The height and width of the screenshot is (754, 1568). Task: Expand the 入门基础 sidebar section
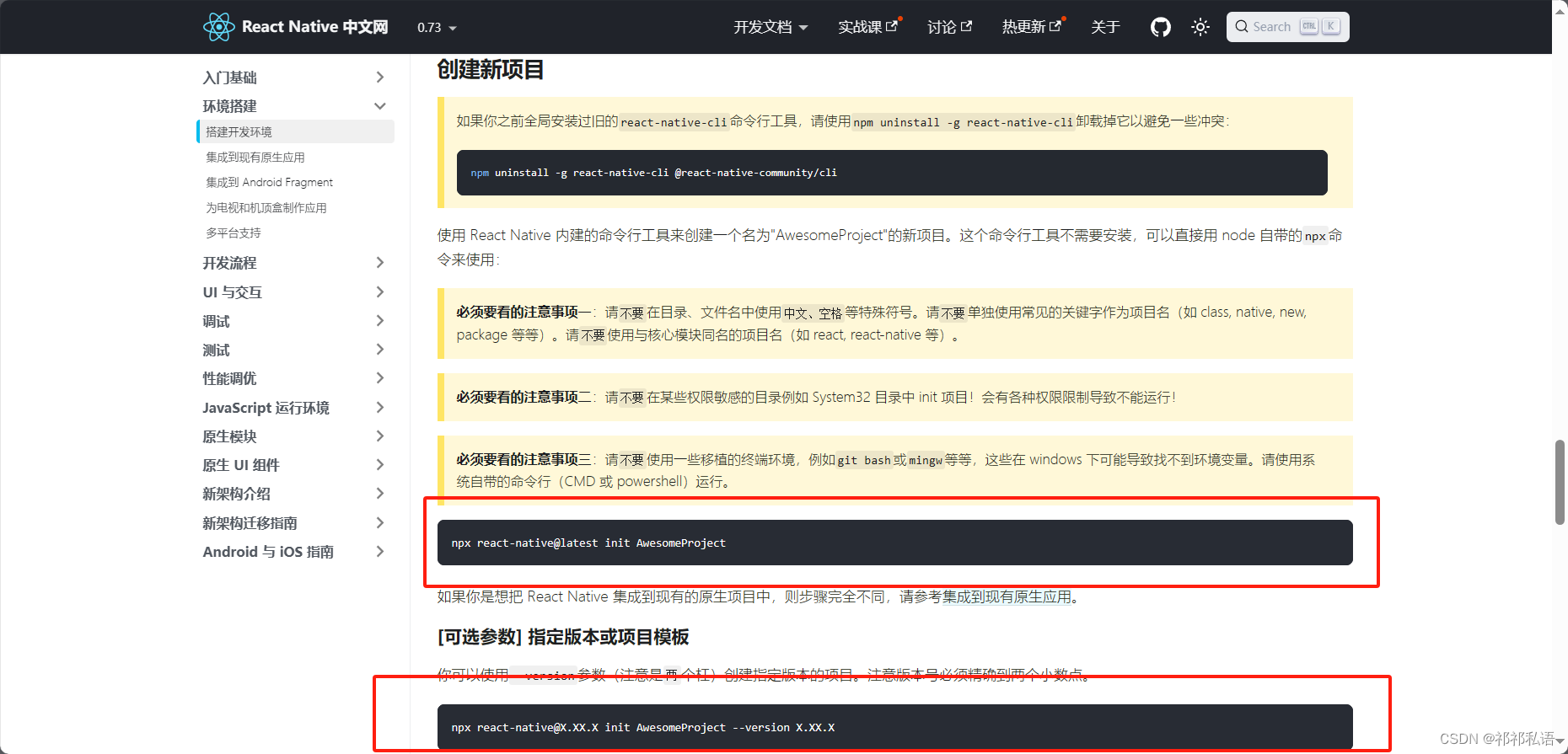295,78
